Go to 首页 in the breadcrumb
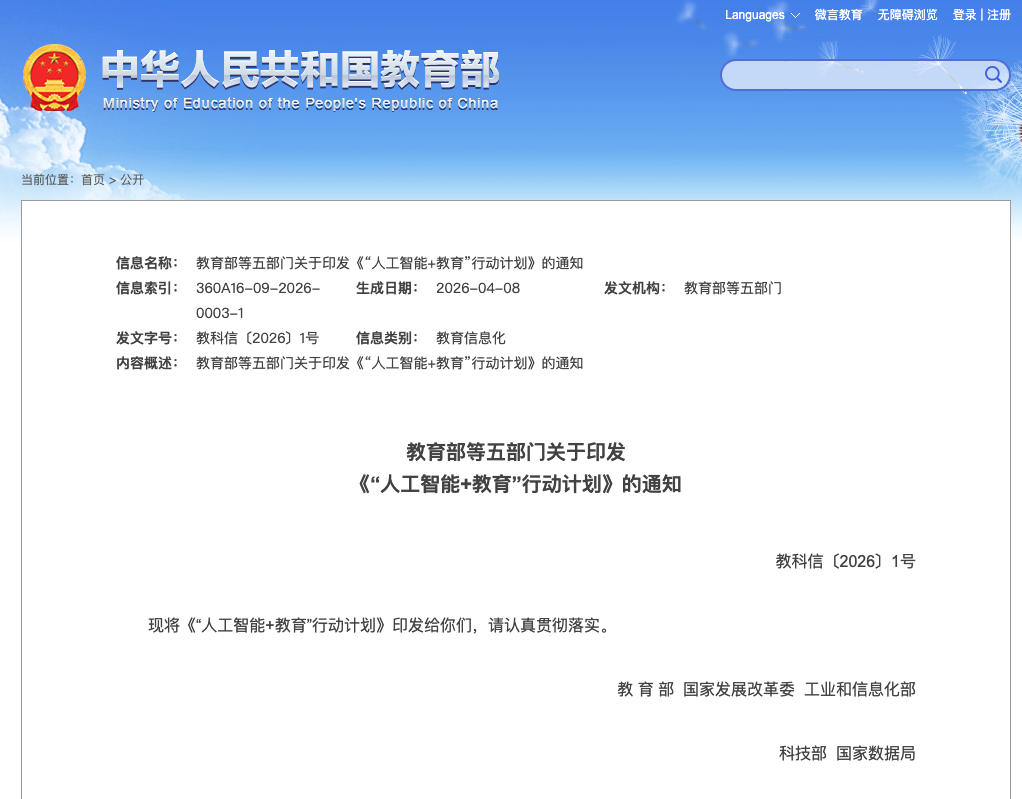The image size is (1022, 799). (x=92, y=180)
